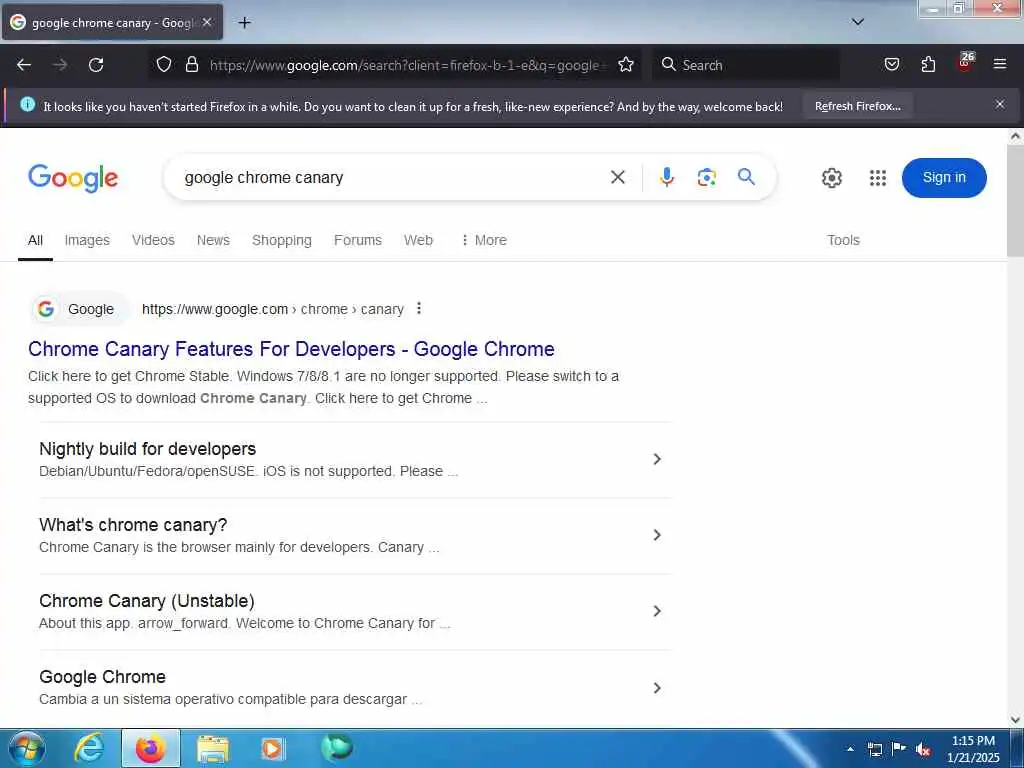This screenshot has width=1024, height=768.
Task: Show hidden system tray icons
Action: pos(850,748)
